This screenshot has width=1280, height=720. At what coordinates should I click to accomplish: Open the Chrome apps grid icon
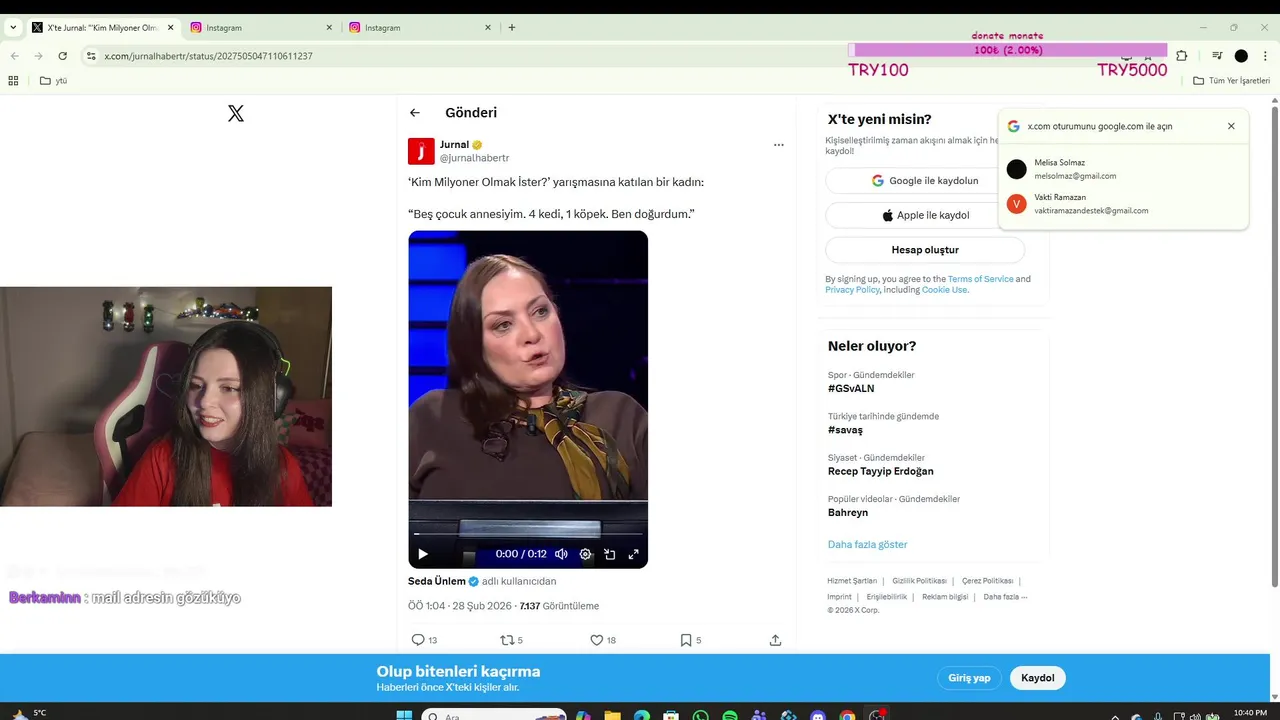pos(13,81)
